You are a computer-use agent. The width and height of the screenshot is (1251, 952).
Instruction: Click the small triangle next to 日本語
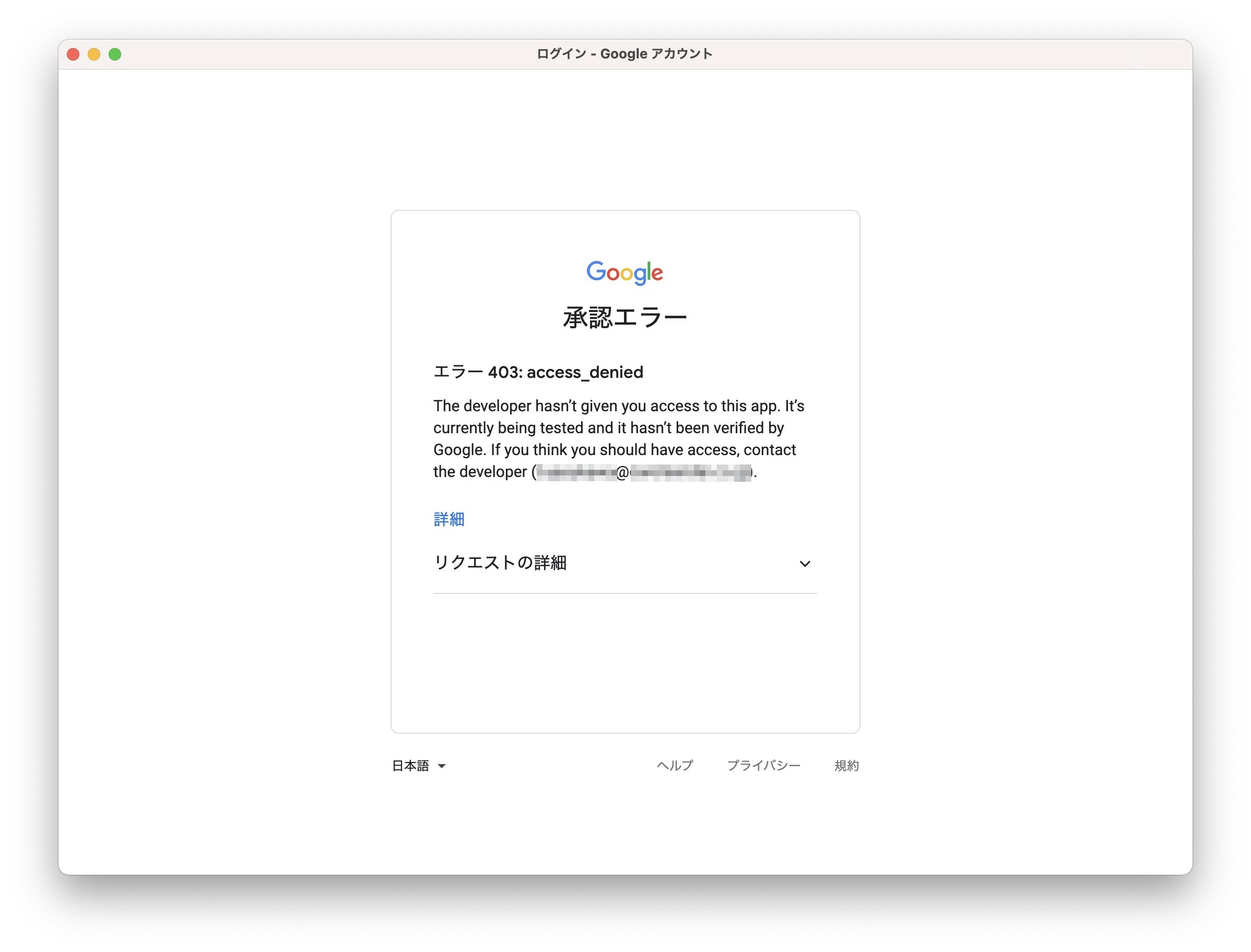pyautogui.click(x=442, y=766)
